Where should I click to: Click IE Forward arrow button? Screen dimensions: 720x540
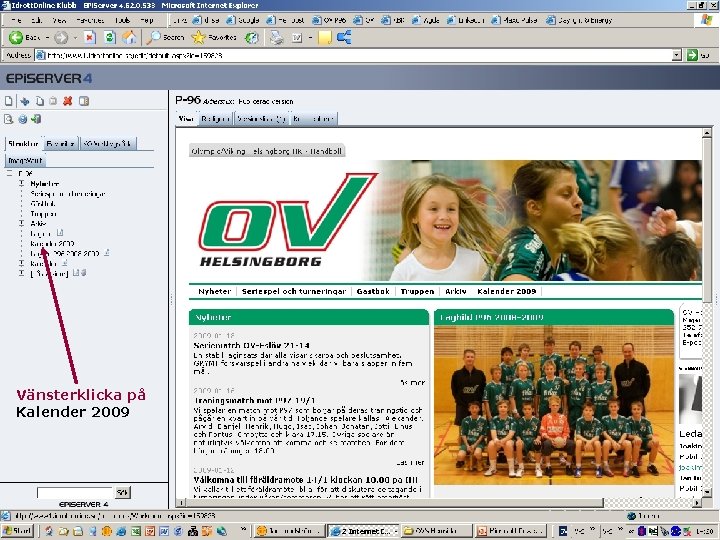pyautogui.click(x=61, y=37)
